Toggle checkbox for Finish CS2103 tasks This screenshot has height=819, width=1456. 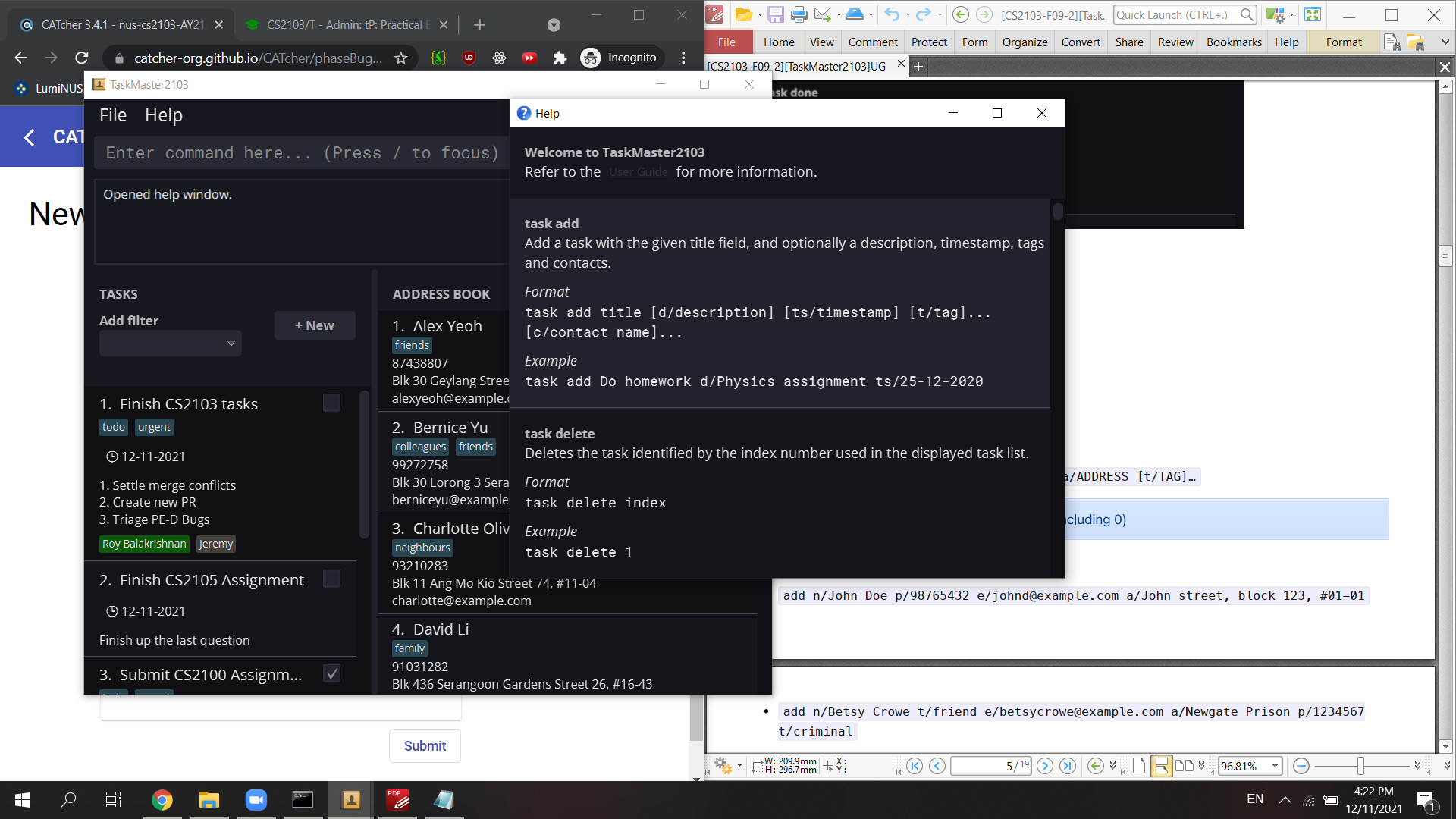tap(331, 403)
